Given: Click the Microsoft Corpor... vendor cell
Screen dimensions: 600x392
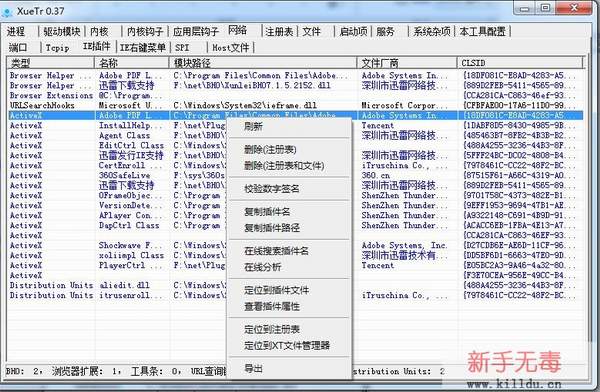Looking at the screenshot, I should click(404, 105).
